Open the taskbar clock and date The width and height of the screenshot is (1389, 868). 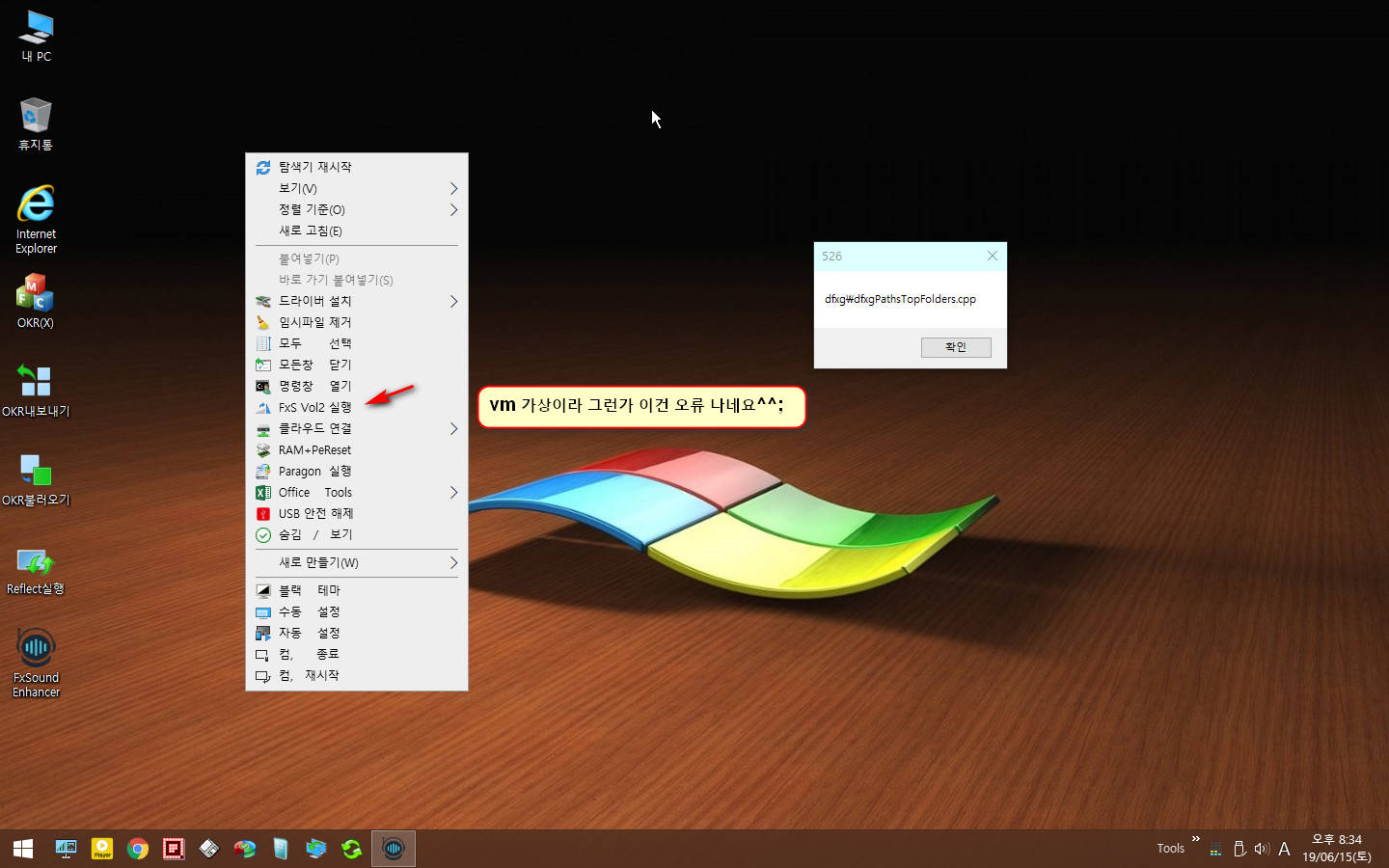tap(1337, 849)
